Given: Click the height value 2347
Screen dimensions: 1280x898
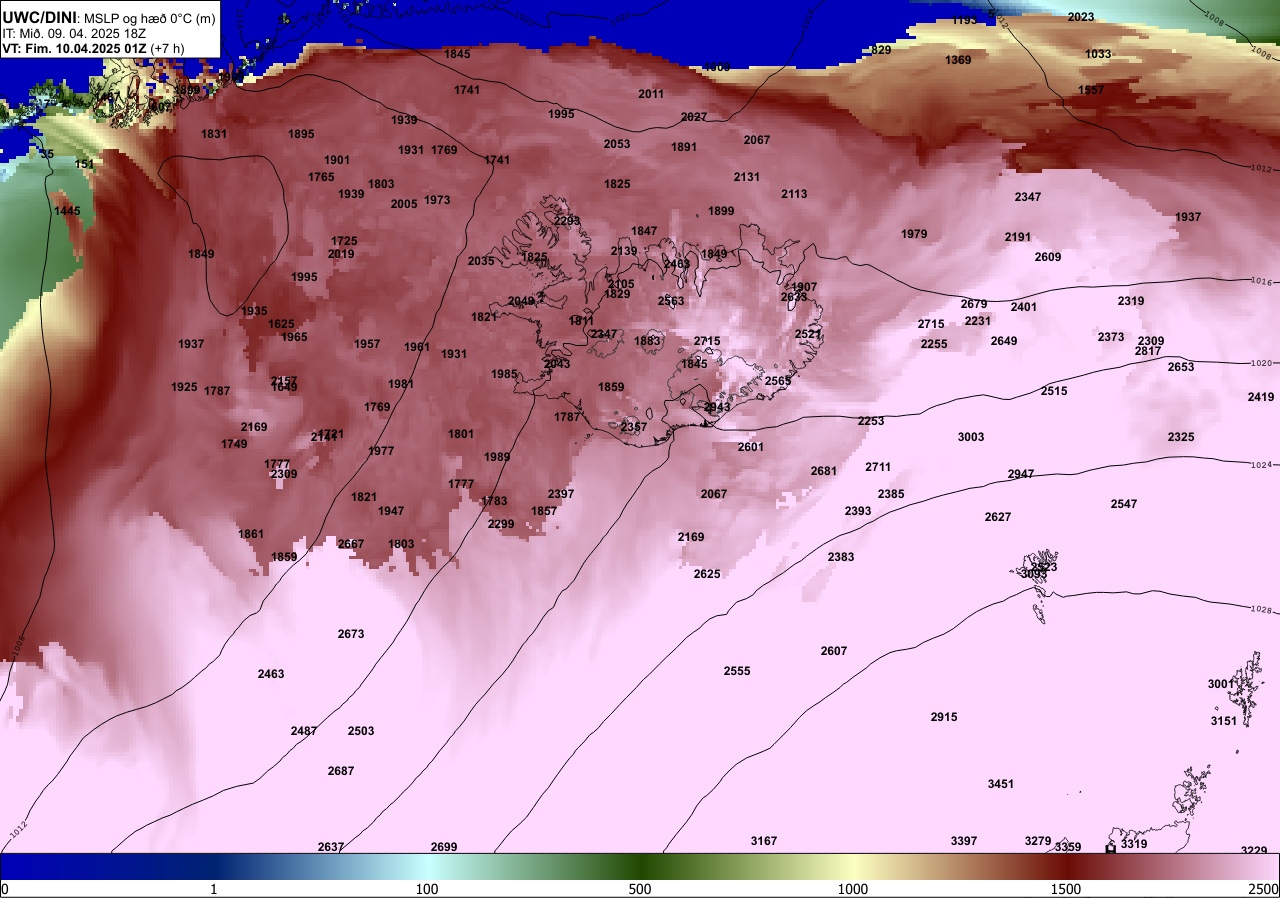Looking at the screenshot, I should pyautogui.click(x=1028, y=197).
